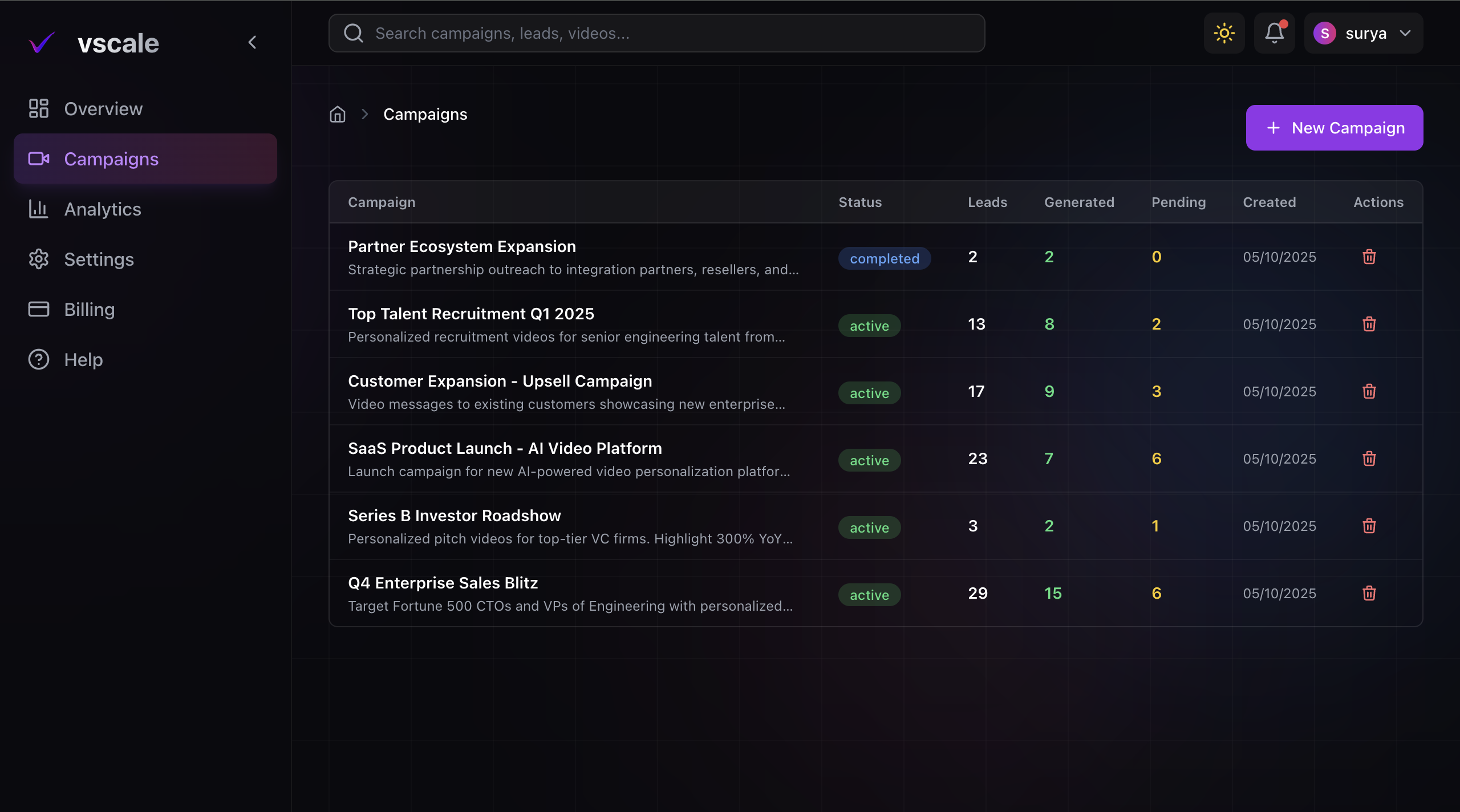This screenshot has height=812, width=1460.
Task: Click the New Campaign button
Action: coord(1335,127)
